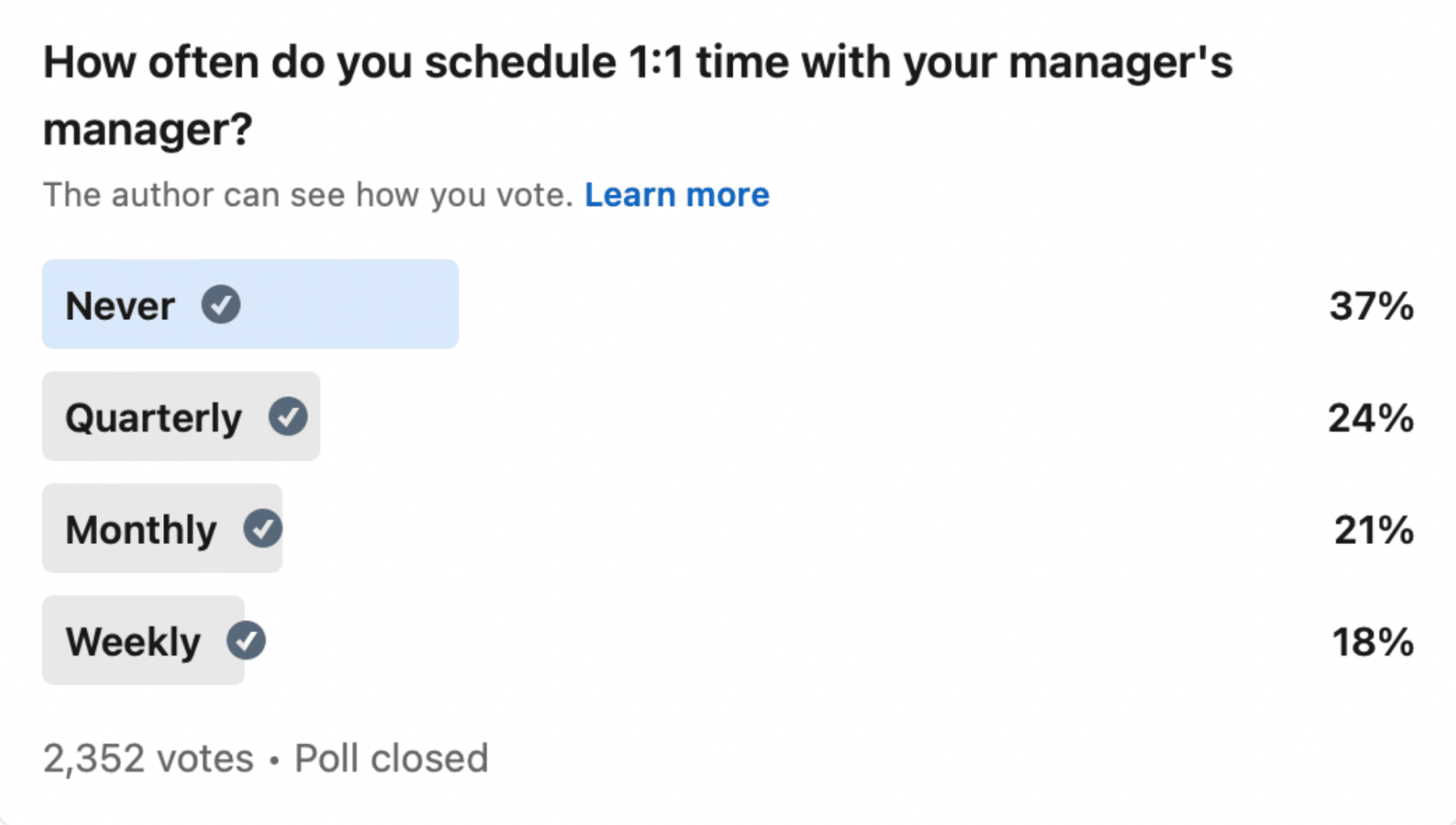View voters via 2,352 votes text
This screenshot has height=825, width=1456.
149,759
